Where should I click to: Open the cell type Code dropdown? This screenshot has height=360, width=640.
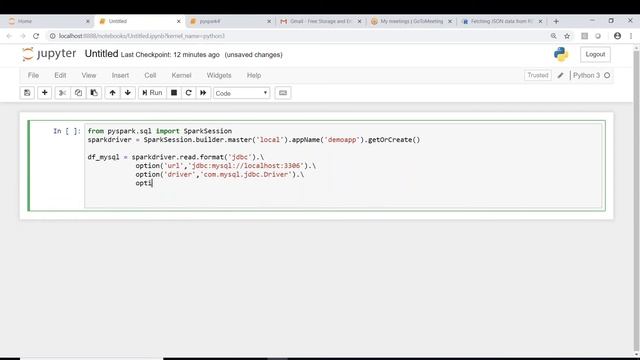241,93
